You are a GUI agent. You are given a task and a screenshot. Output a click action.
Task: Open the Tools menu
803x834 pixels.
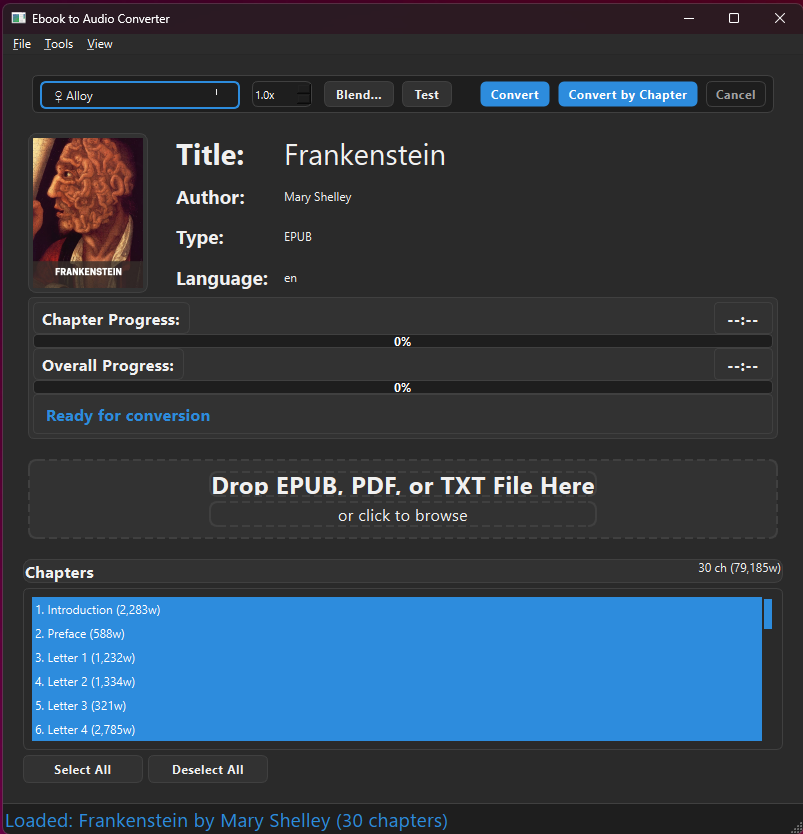(x=58, y=43)
